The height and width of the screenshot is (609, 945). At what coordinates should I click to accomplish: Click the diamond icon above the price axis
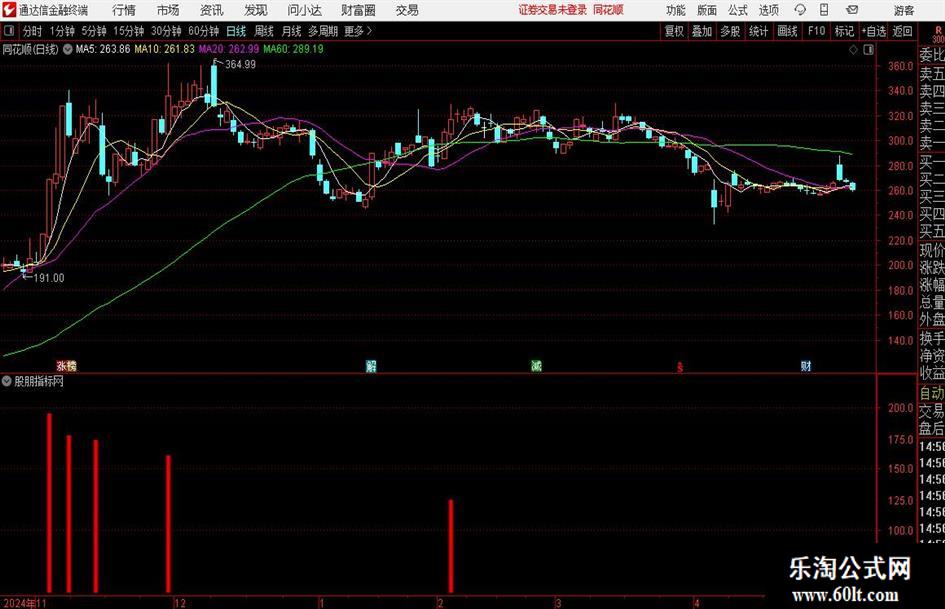point(853,50)
